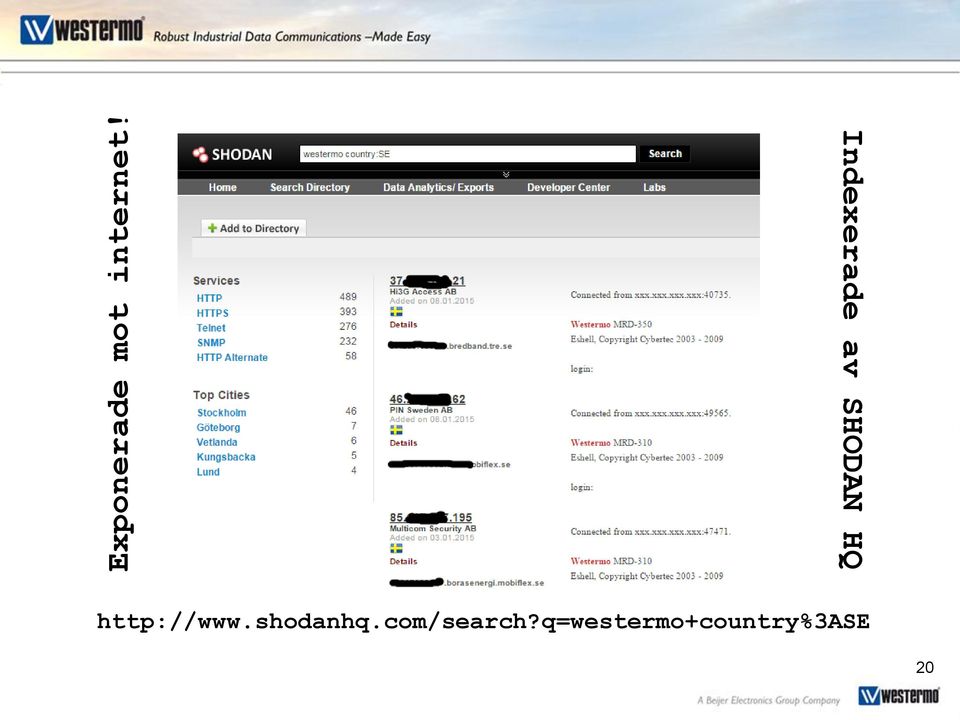The height and width of the screenshot is (720, 960).
Task: Filter results by Kungsbacka city
Action: tap(226, 457)
